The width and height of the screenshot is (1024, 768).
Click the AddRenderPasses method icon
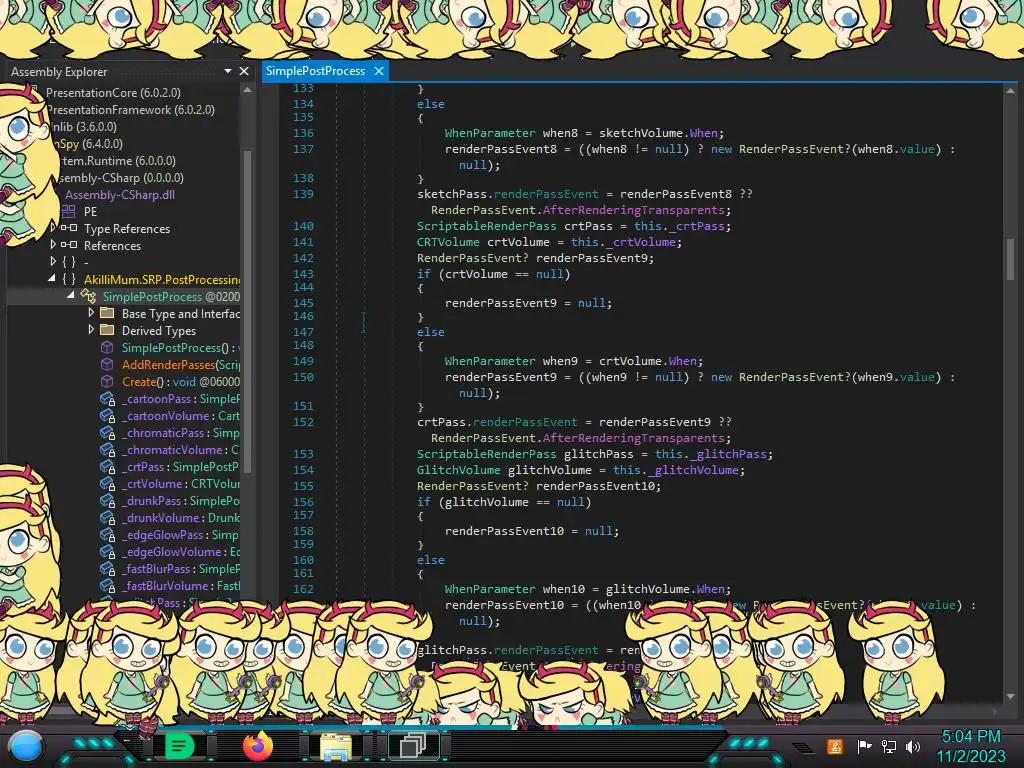tap(107, 364)
